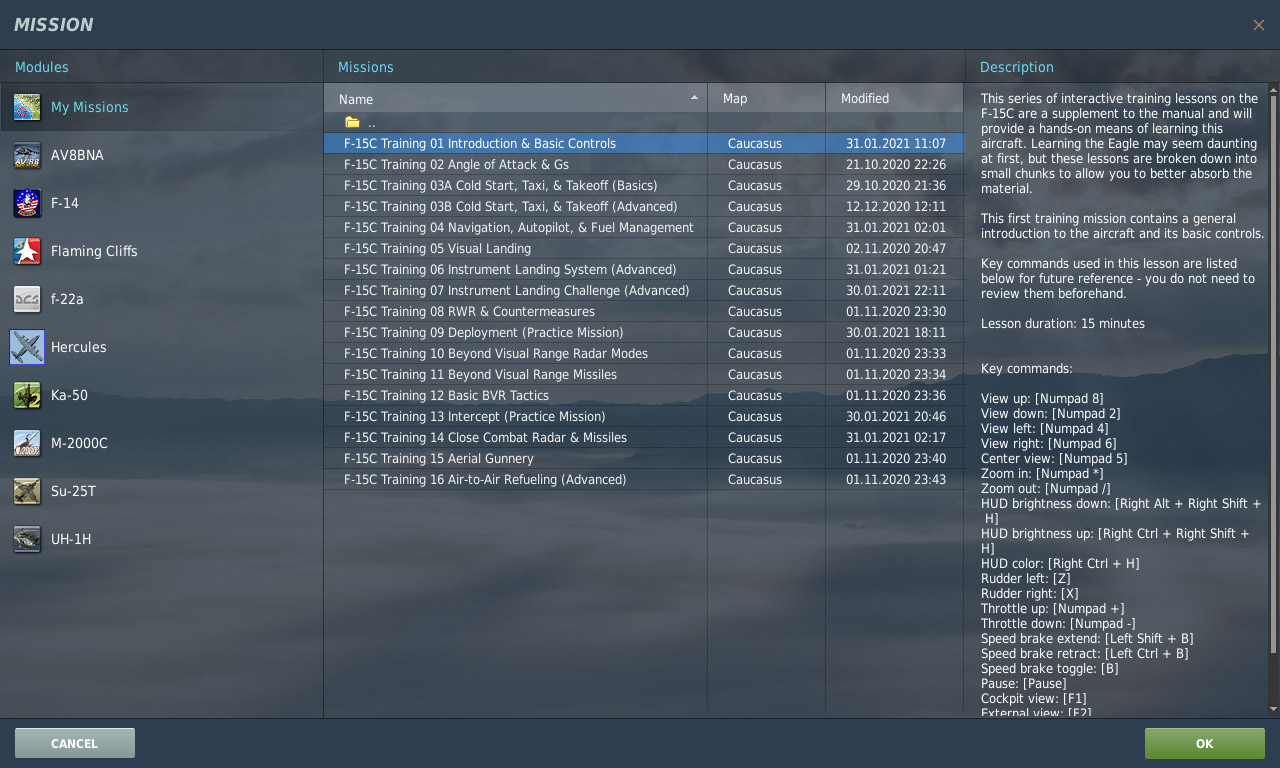The width and height of the screenshot is (1280, 768).
Task: Choose the f-22a module icon
Action: point(27,299)
